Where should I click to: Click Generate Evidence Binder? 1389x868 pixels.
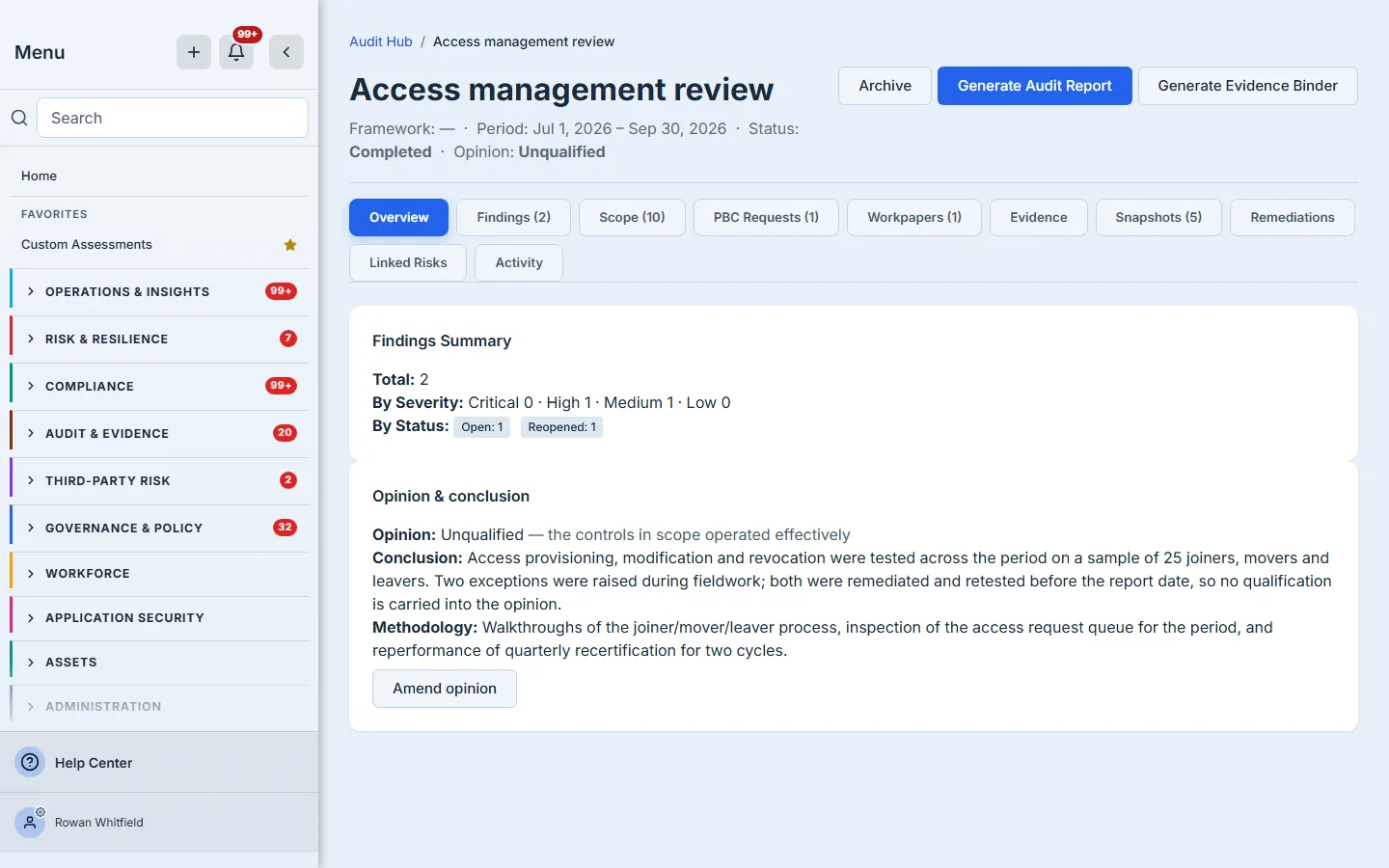click(1247, 86)
